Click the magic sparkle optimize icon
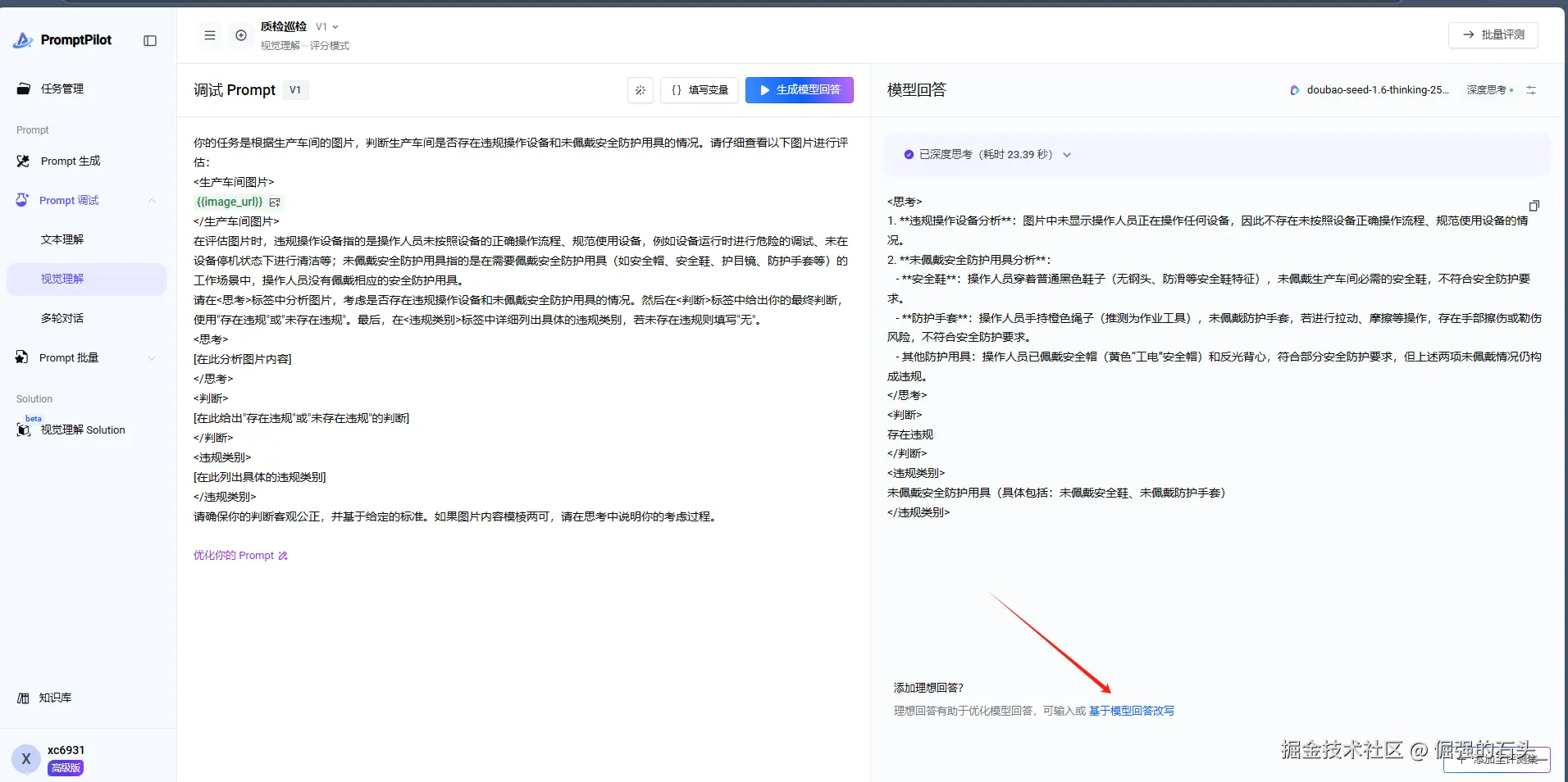The image size is (1568, 782). pos(640,90)
